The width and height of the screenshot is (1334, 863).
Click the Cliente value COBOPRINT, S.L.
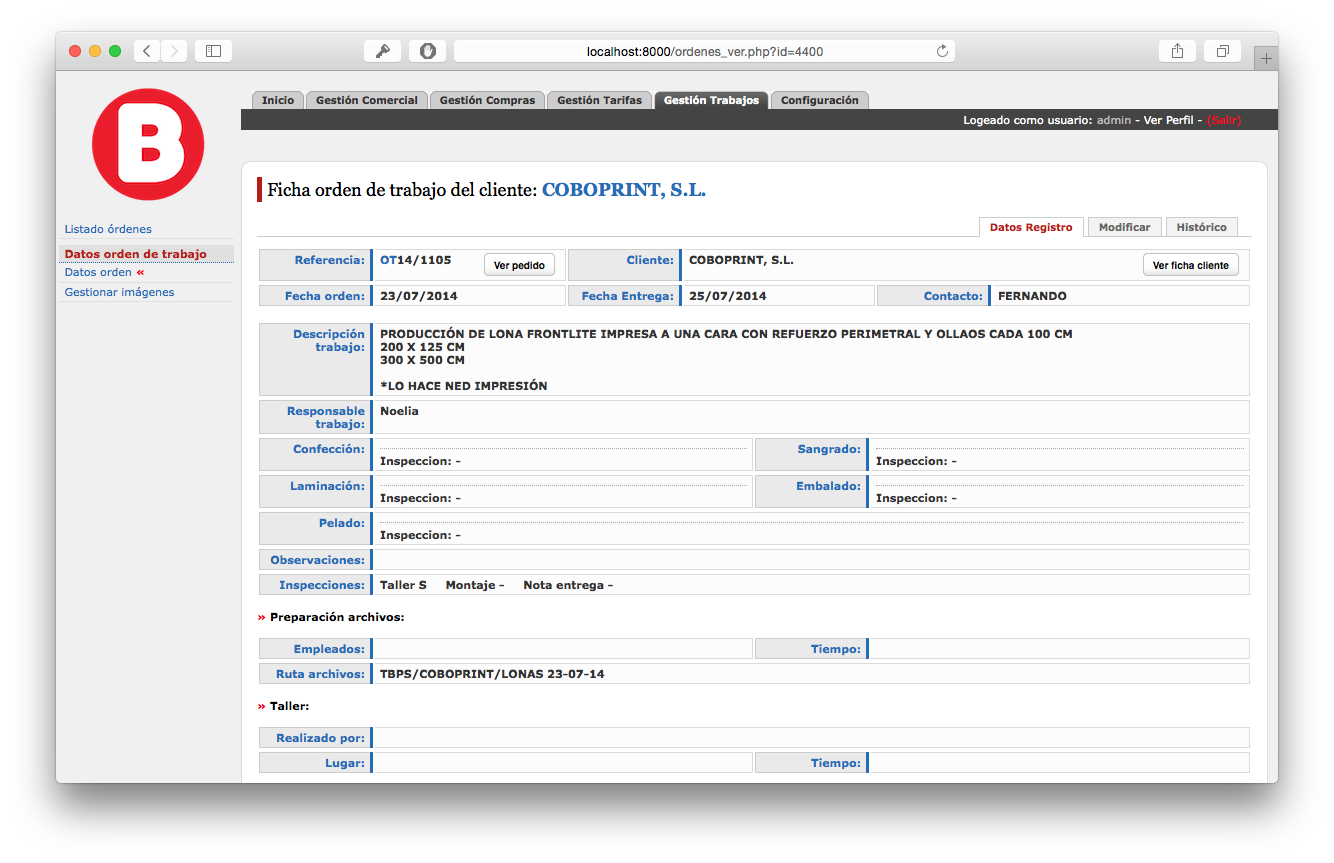[741, 260]
